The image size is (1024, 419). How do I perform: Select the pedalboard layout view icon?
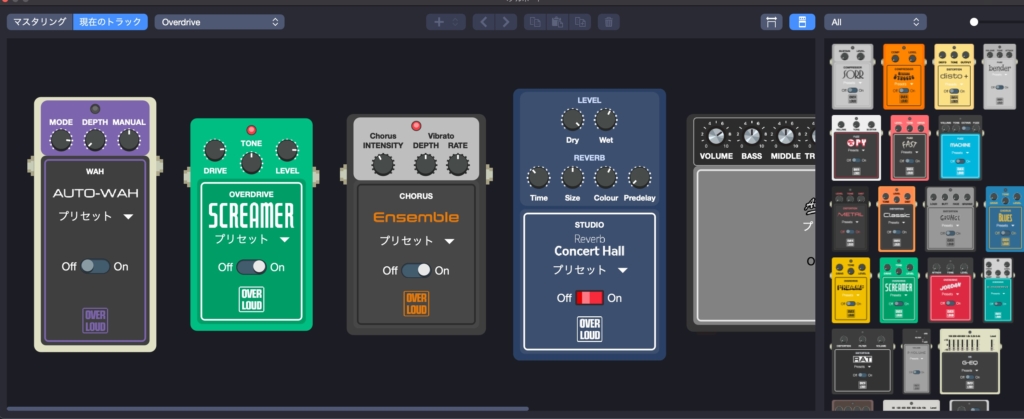771,21
